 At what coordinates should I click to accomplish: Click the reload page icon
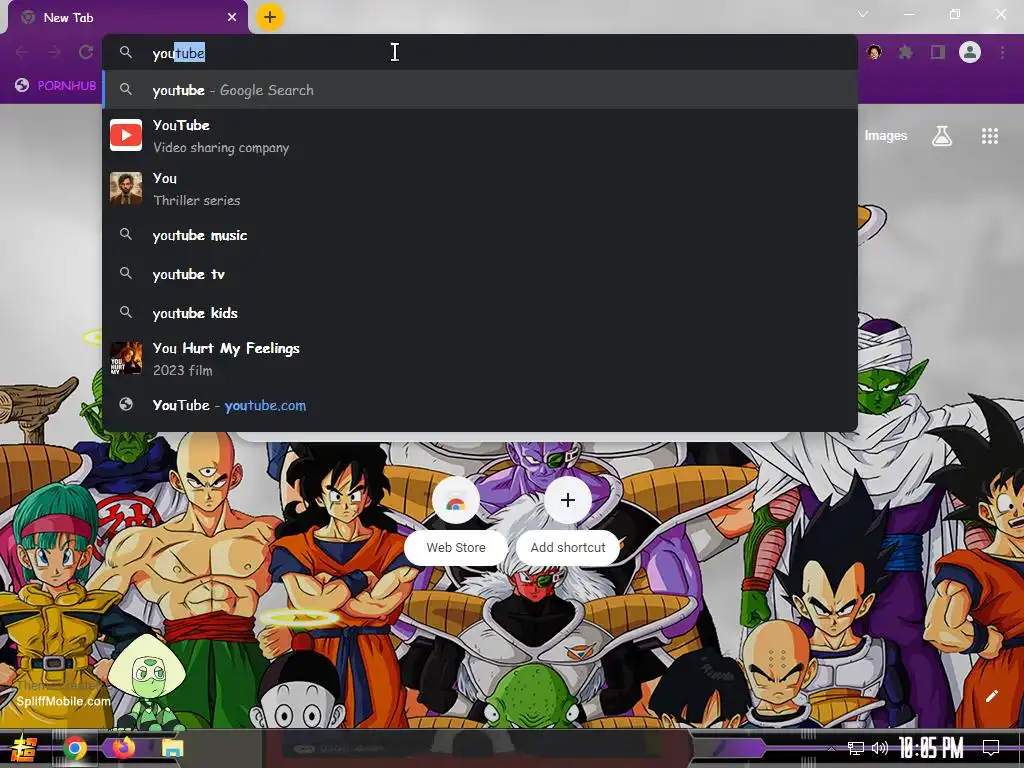pyautogui.click(x=86, y=52)
